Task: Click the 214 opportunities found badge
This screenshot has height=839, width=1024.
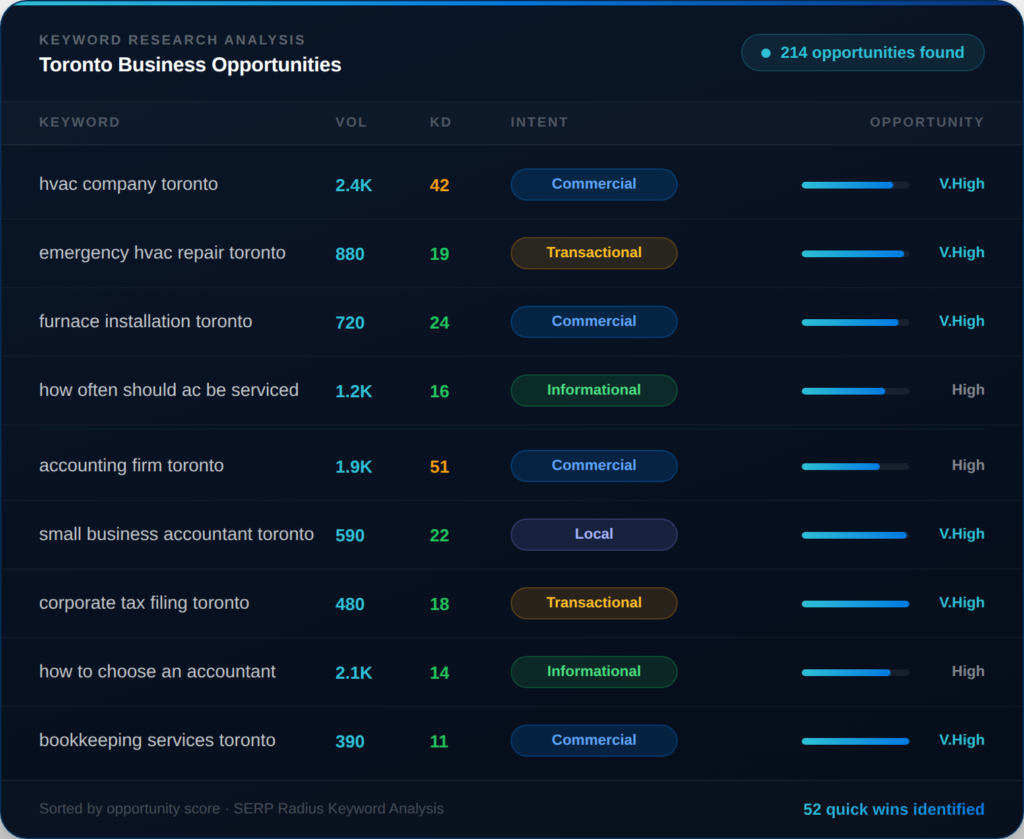Action: [862, 52]
